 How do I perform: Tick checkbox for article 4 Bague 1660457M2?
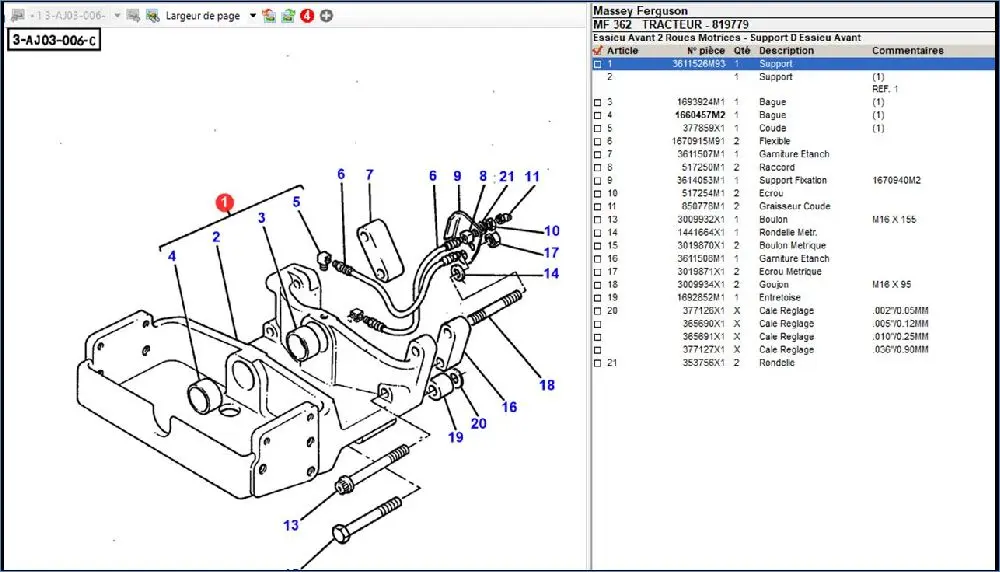click(x=598, y=115)
